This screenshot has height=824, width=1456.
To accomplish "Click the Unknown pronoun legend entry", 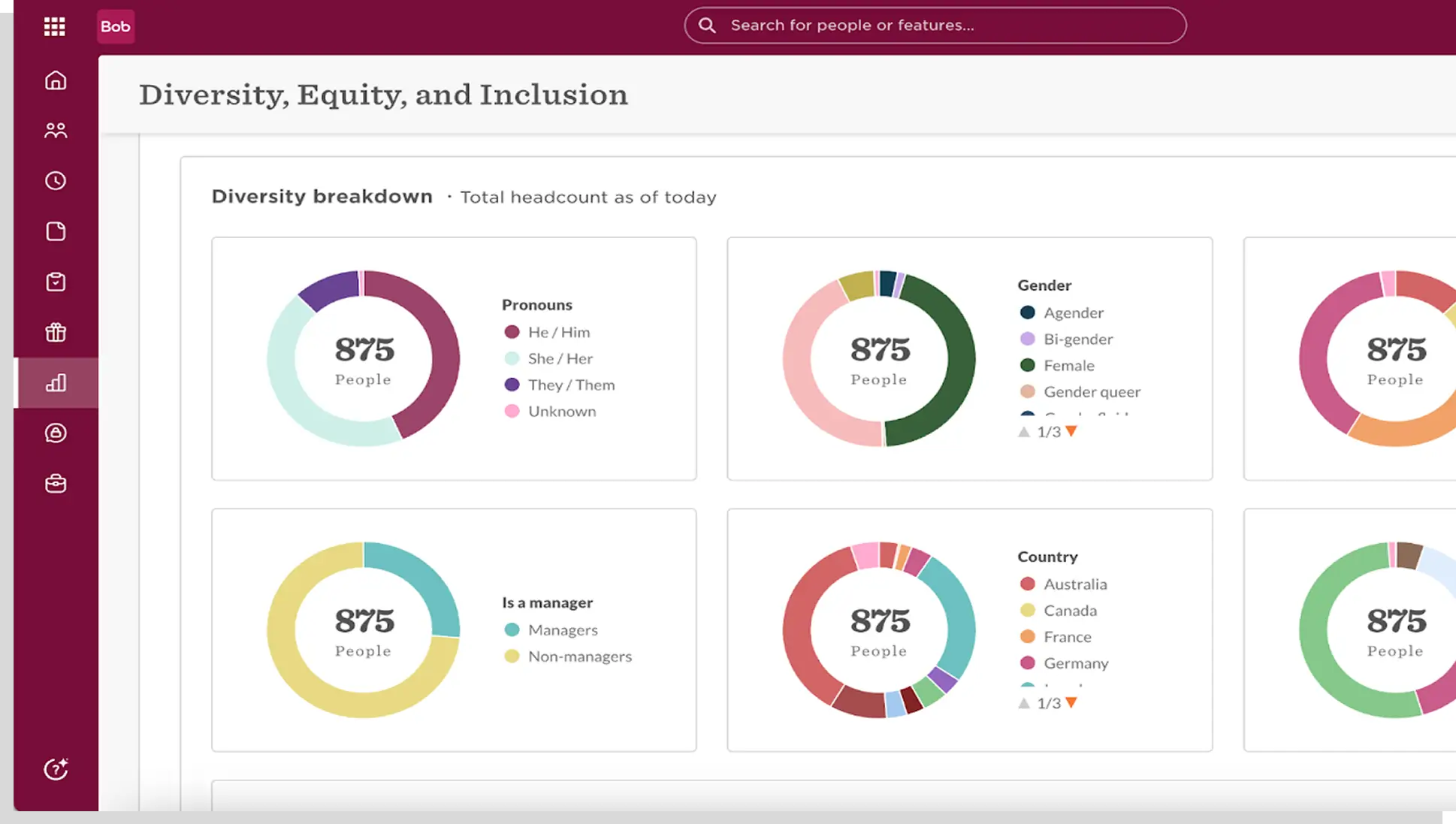I will [550, 411].
